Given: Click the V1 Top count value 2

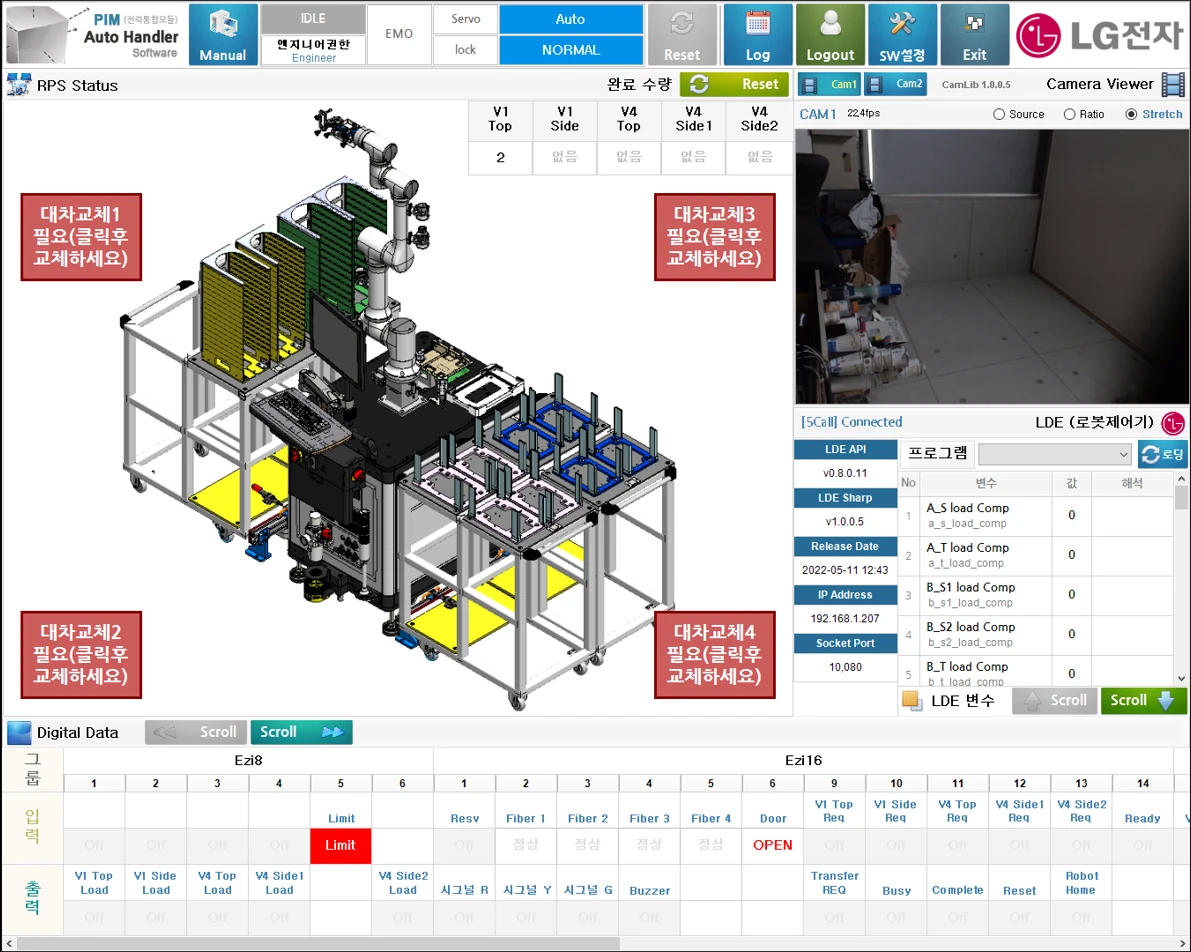Looking at the screenshot, I should pyautogui.click(x=501, y=158).
